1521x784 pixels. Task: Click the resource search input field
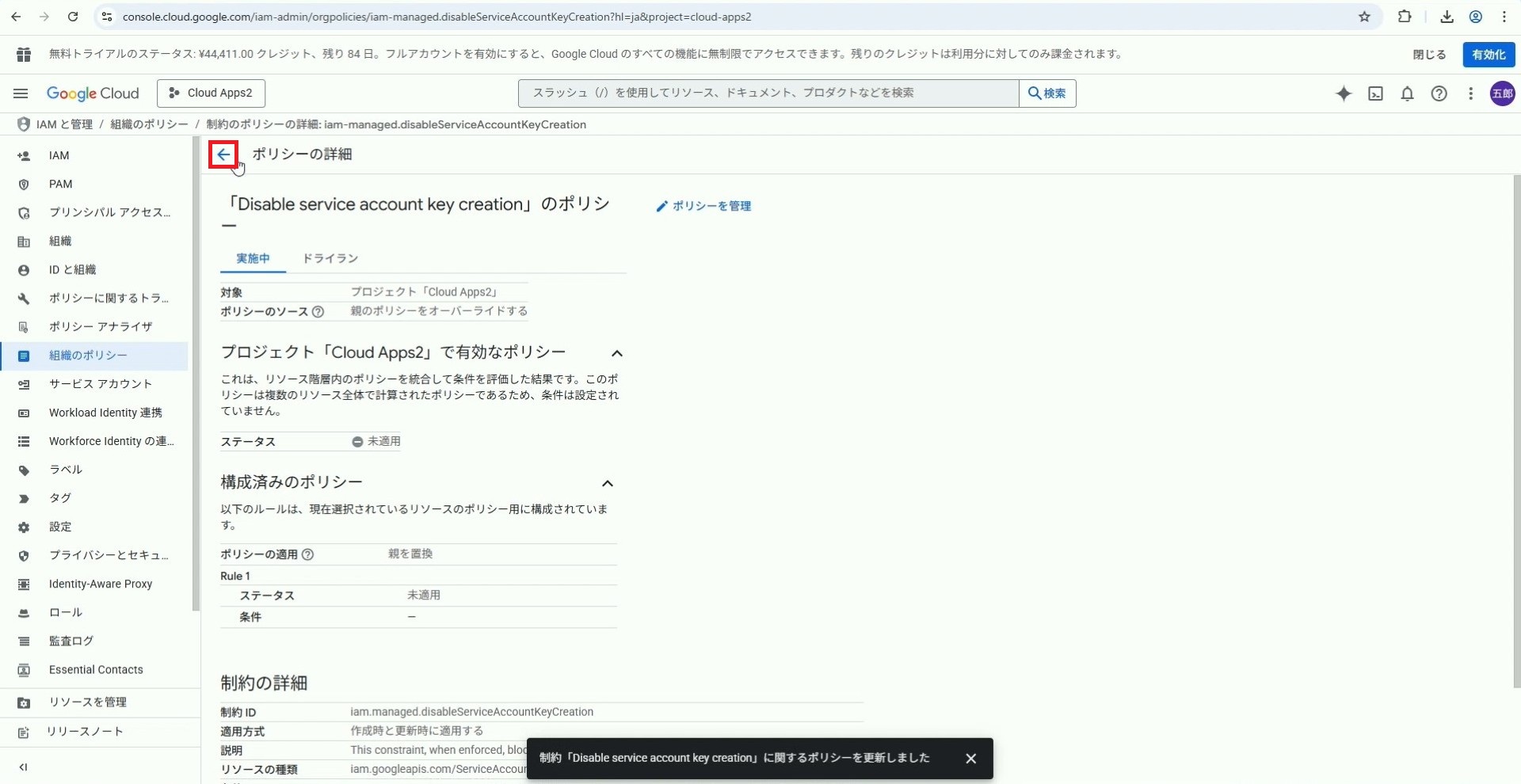coord(767,93)
